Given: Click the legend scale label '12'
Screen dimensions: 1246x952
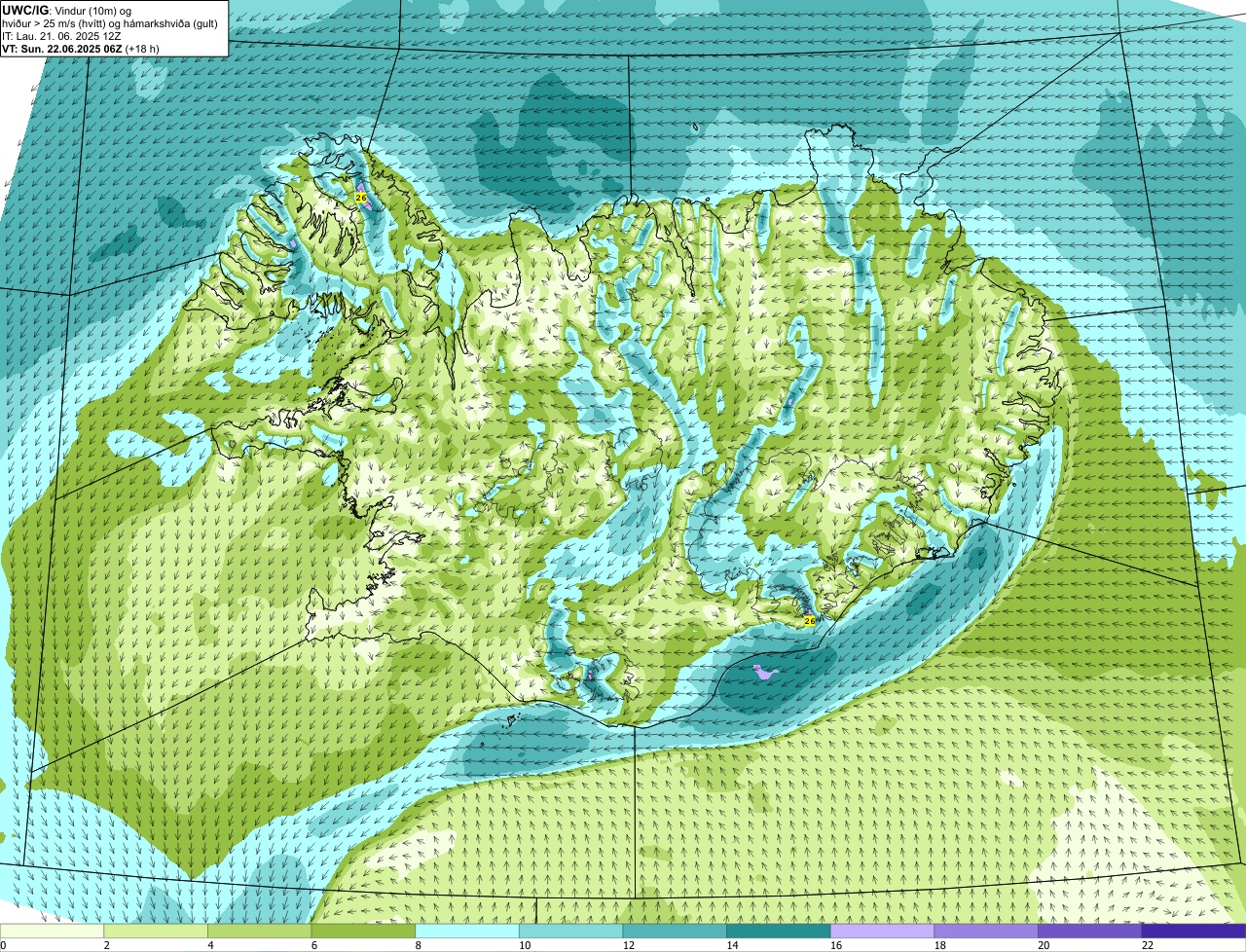Looking at the screenshot, I should tap(629, 945).
